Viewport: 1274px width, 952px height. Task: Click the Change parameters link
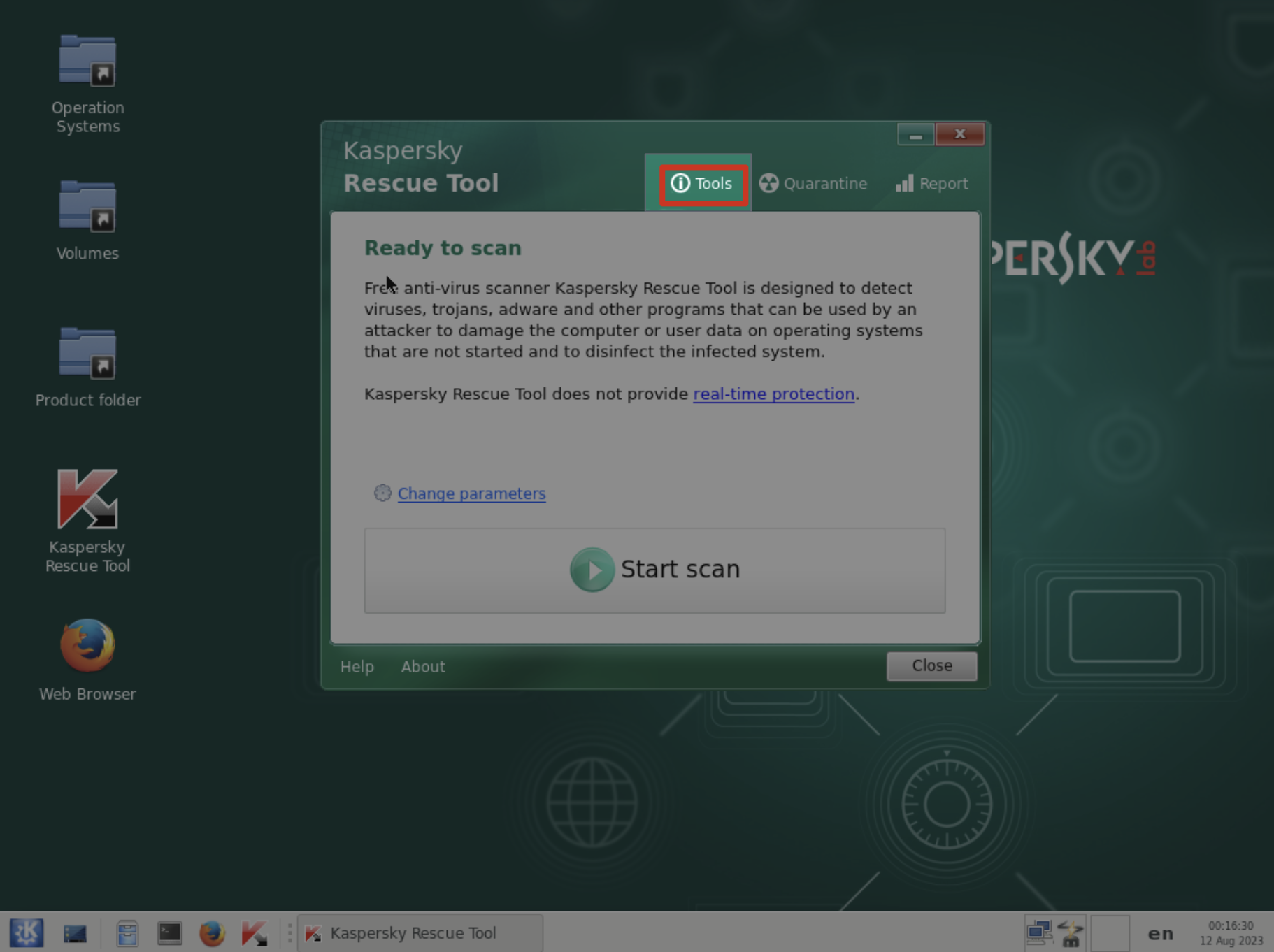471,493
